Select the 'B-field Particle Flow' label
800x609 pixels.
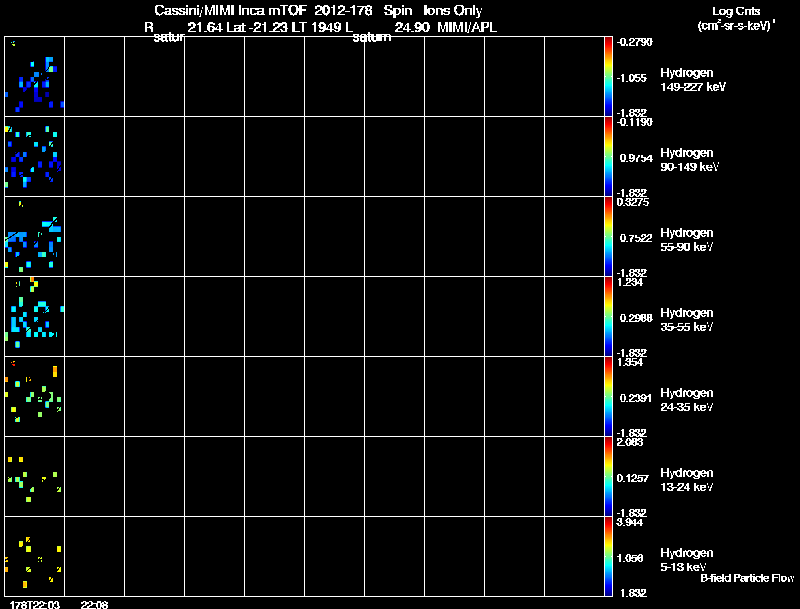click(747, 578)
